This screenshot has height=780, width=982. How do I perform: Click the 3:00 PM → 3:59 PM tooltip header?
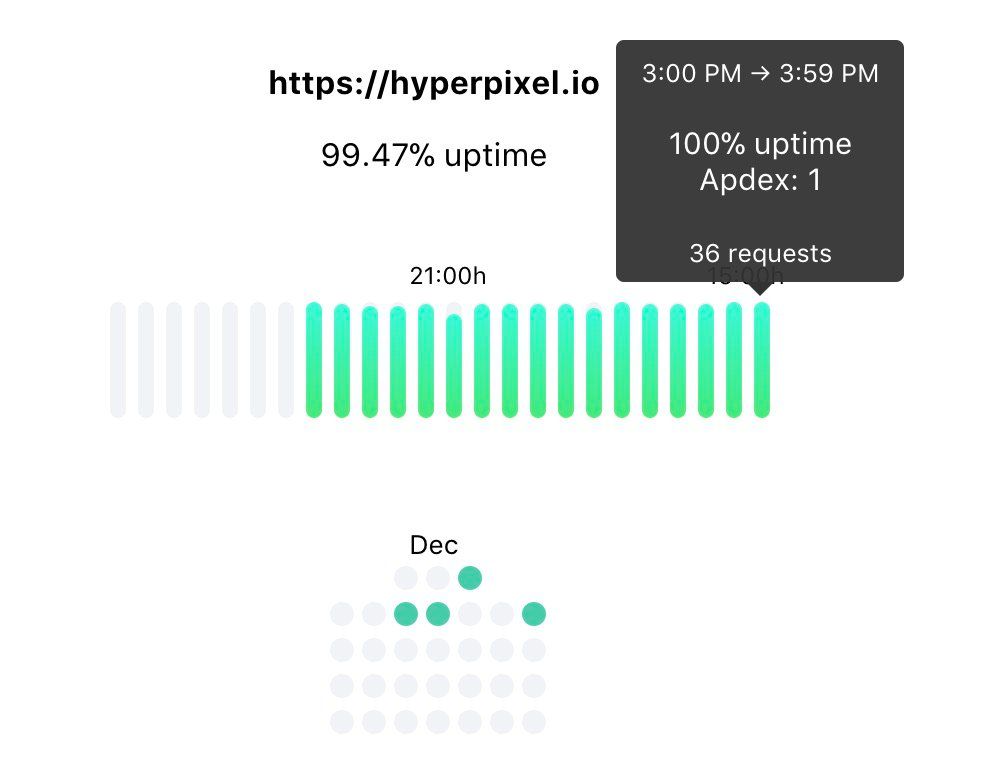point(760,74)
